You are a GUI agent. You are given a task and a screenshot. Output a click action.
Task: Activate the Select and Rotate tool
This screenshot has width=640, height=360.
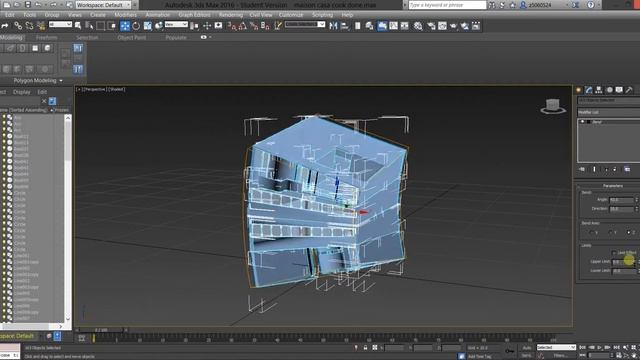[136, 26]
